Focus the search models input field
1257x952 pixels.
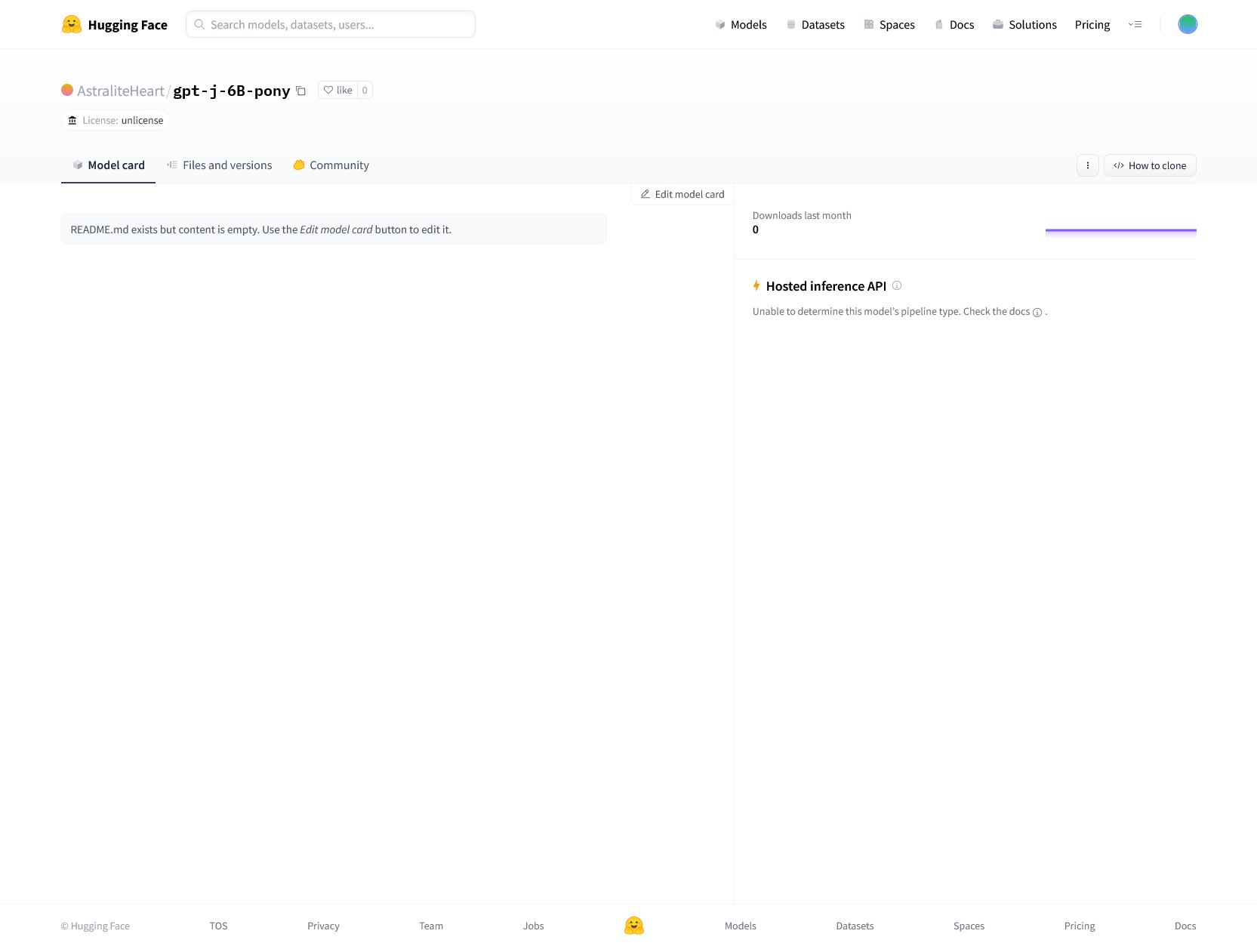(331, 24)
